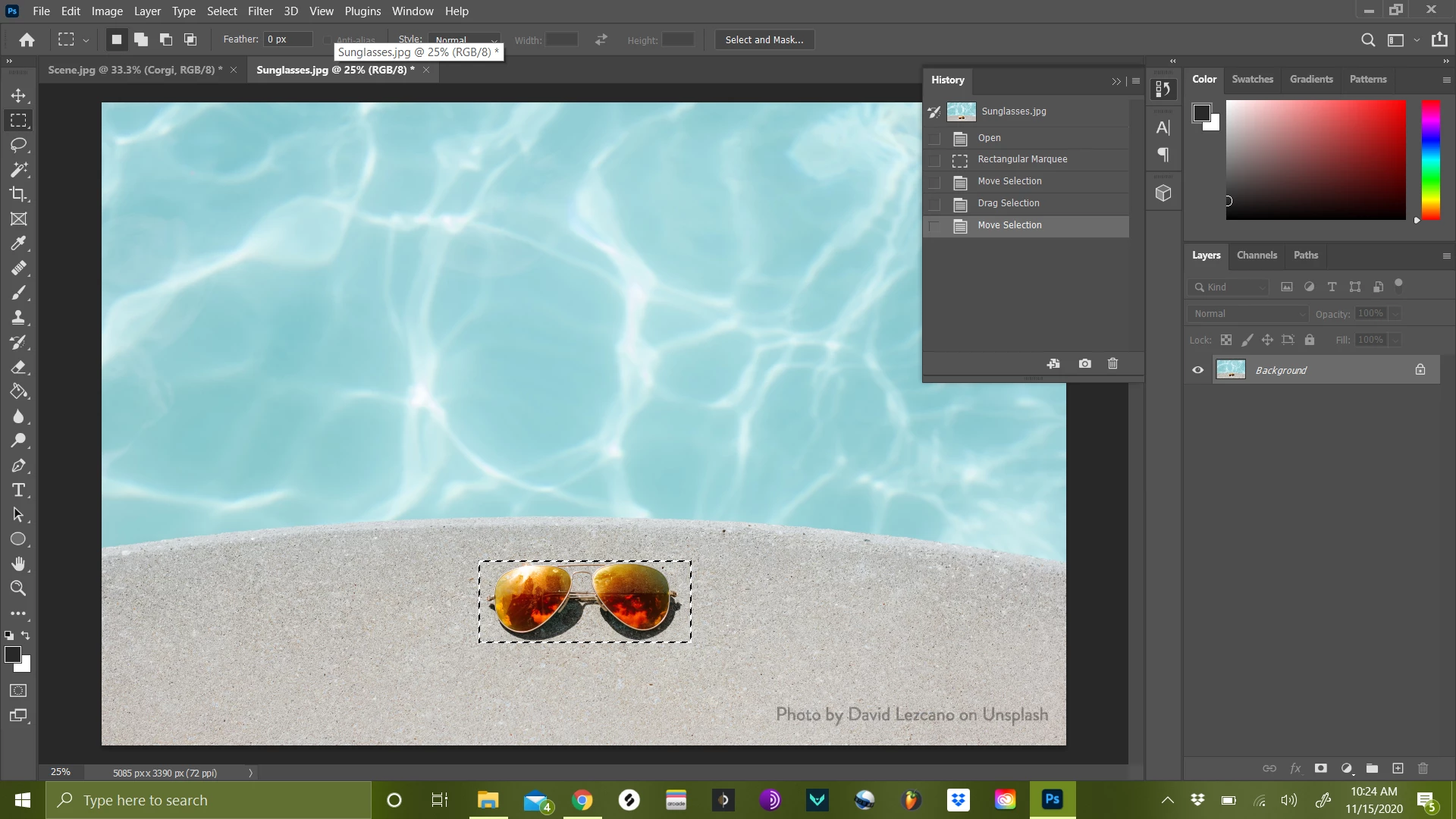
Task: Switch to the Scene.jpg document tab
Action: (134, 70)
